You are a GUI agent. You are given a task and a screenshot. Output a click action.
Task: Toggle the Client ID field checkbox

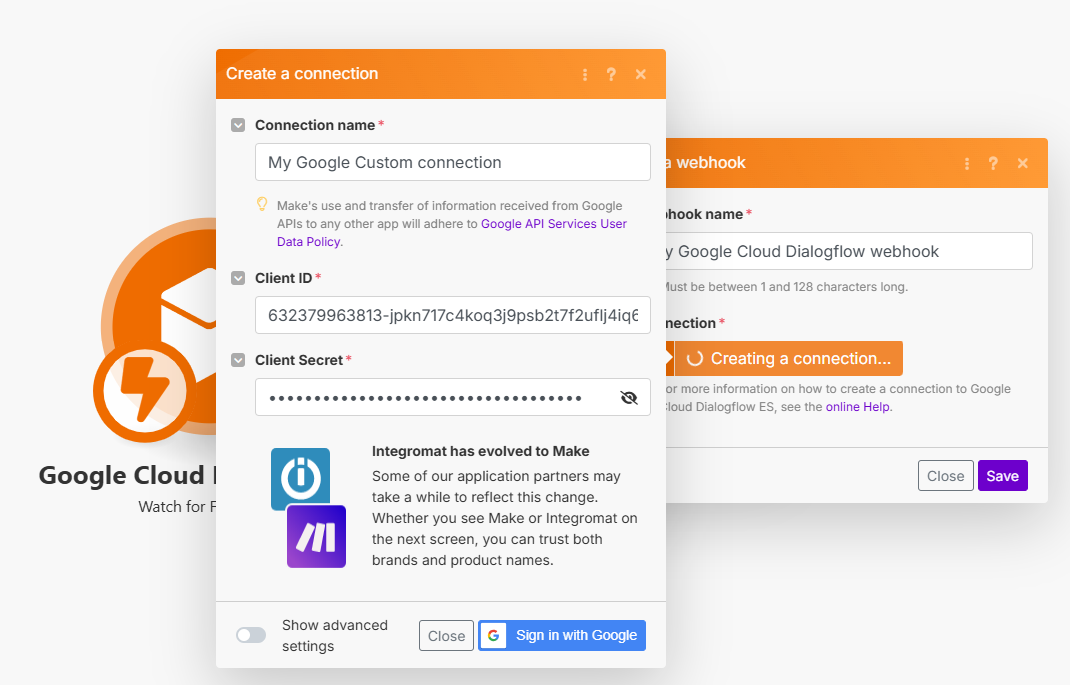238,278
